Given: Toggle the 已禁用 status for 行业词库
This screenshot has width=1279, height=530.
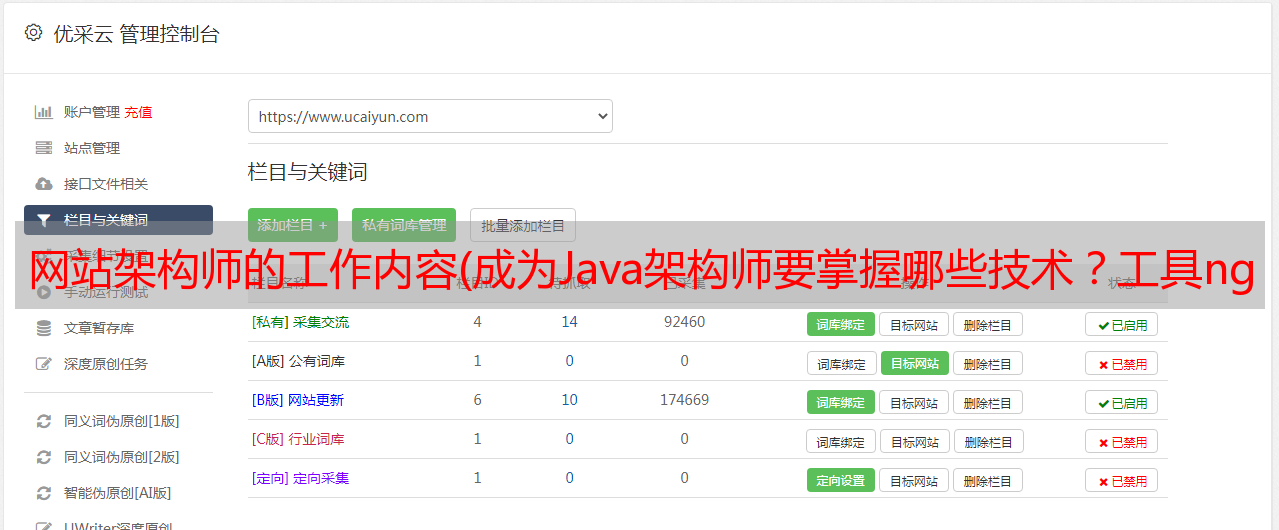Looking at the screenshot, I should 1122,441.
